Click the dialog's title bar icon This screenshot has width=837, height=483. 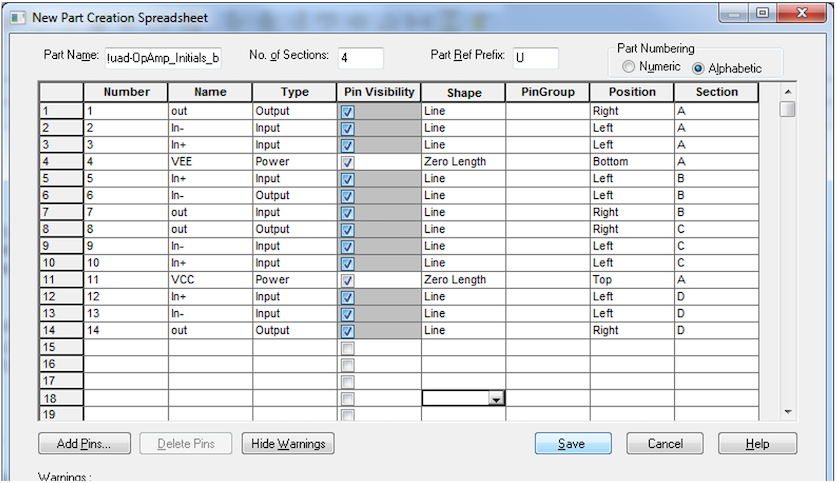17,17
